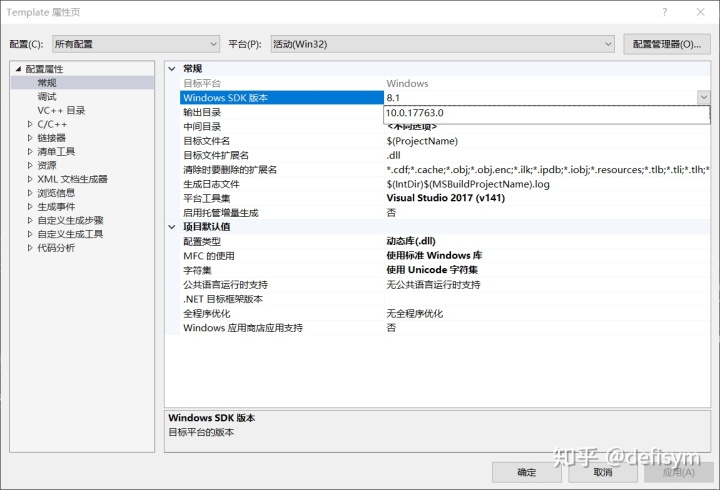Collapse the 配置属性 tree node
720x490 pixels.
pyautogui.click(x=18, y=69)
